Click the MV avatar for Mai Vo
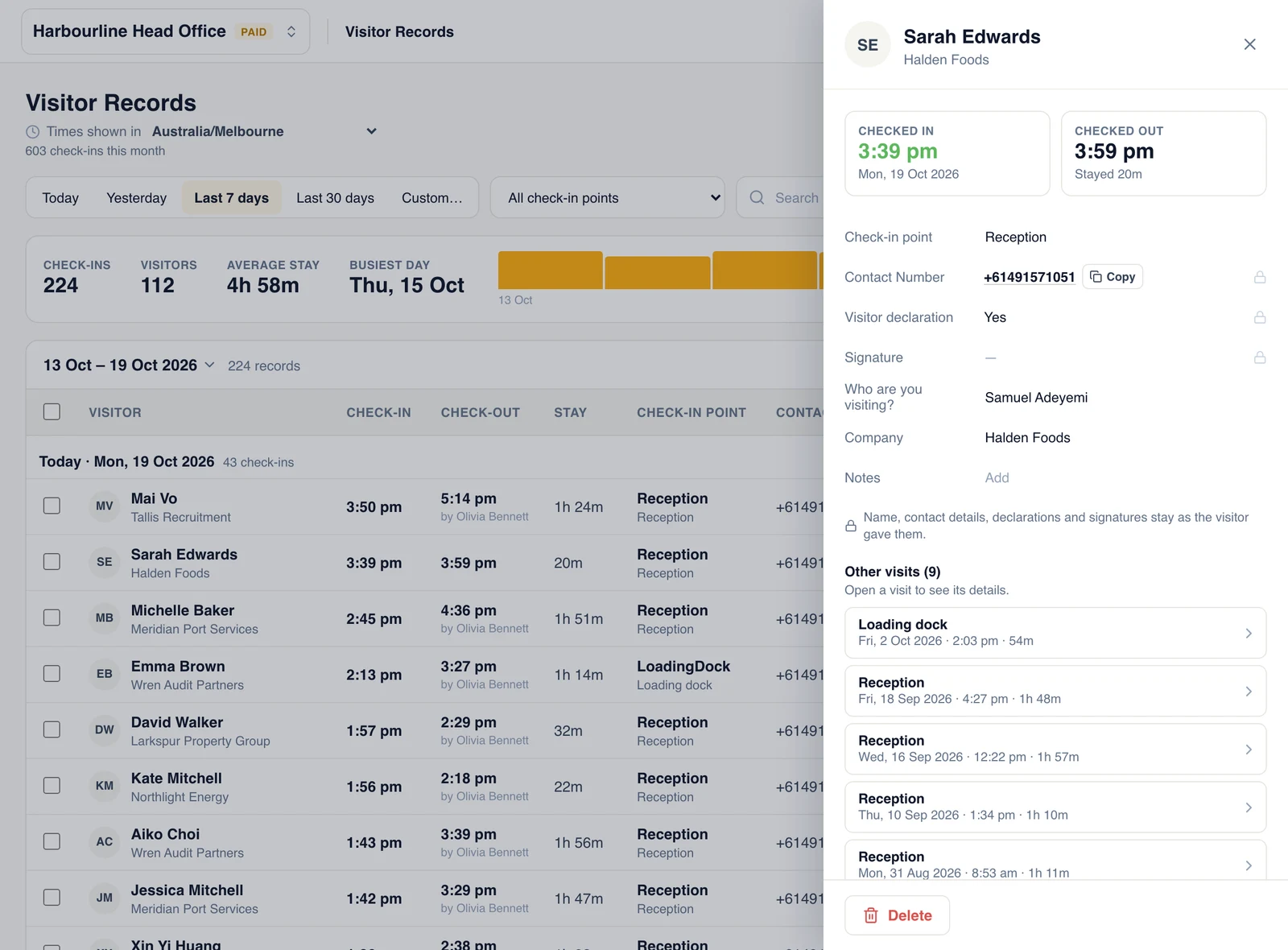The height and width of the screenshot is (950, 1288). tap(105, 506)
